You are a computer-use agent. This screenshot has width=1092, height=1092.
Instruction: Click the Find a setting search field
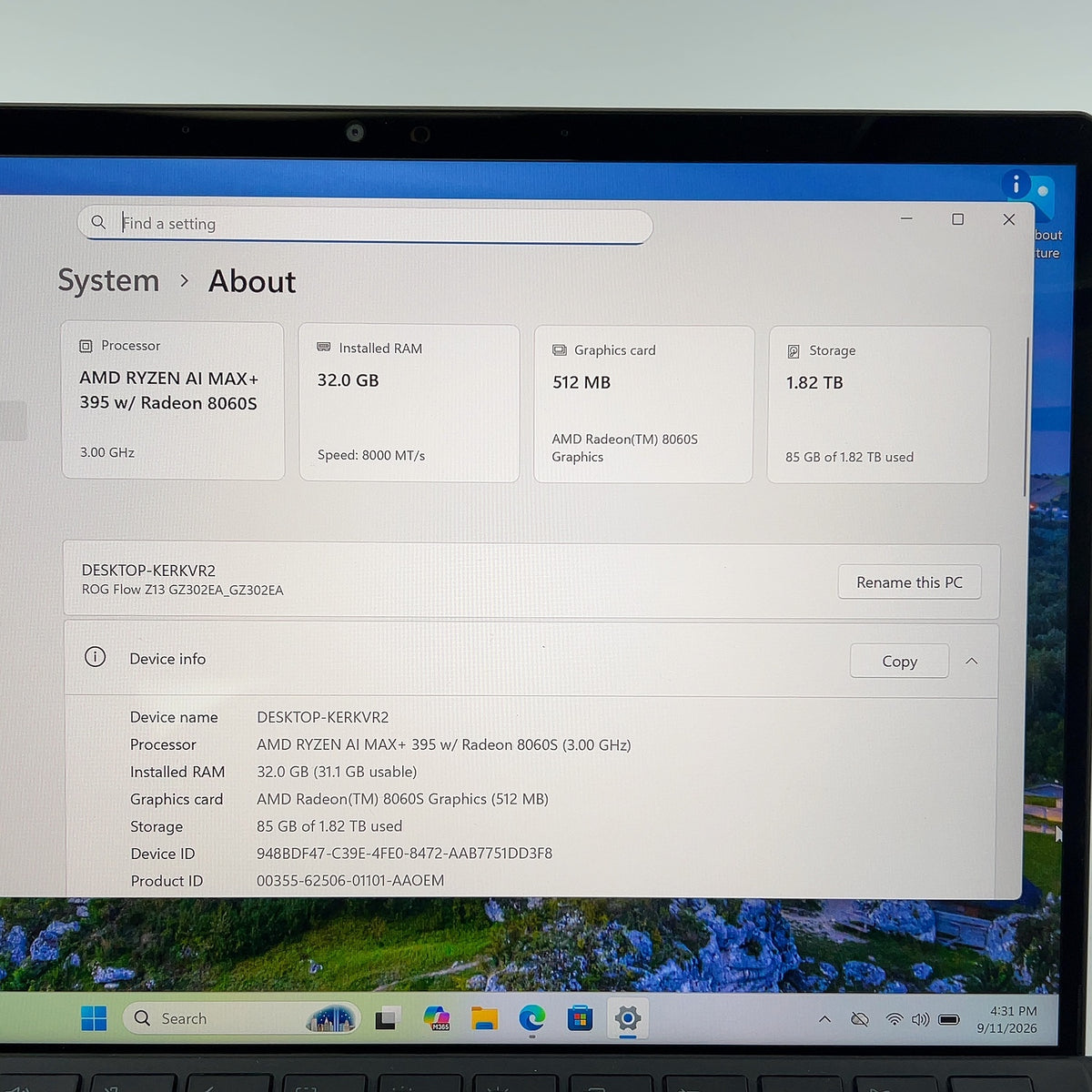tap(365, 224)
